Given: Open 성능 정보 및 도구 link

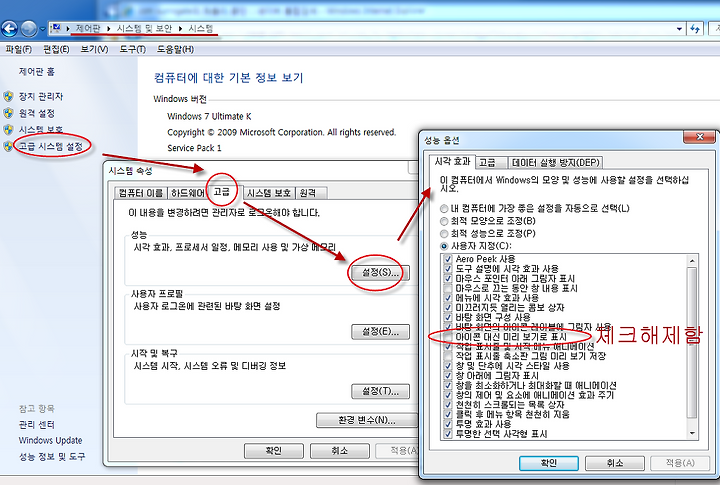Looking at the screenshot, I should click(51, 457).
